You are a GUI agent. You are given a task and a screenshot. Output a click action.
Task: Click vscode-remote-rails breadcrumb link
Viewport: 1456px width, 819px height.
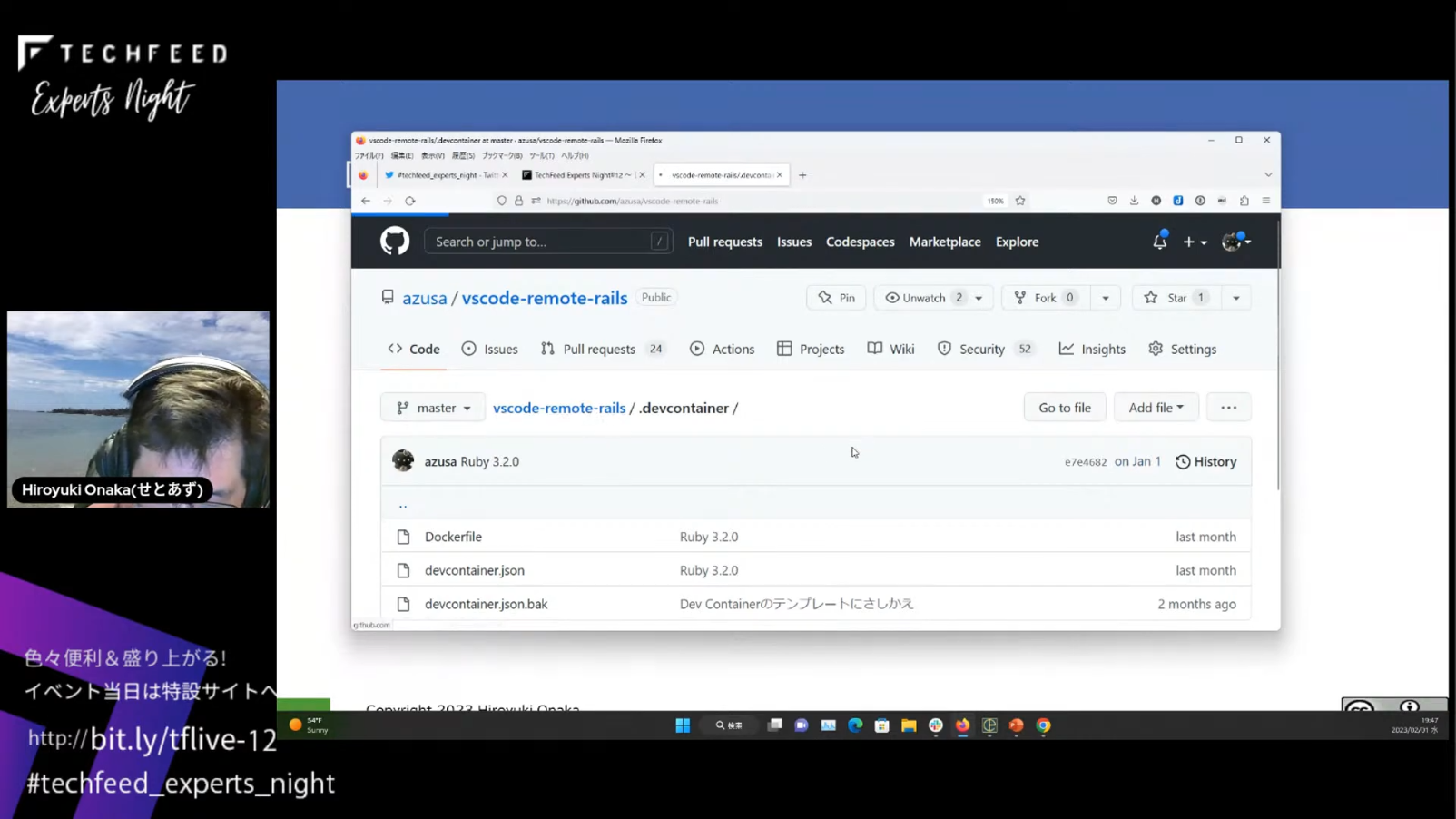(559, 408)
